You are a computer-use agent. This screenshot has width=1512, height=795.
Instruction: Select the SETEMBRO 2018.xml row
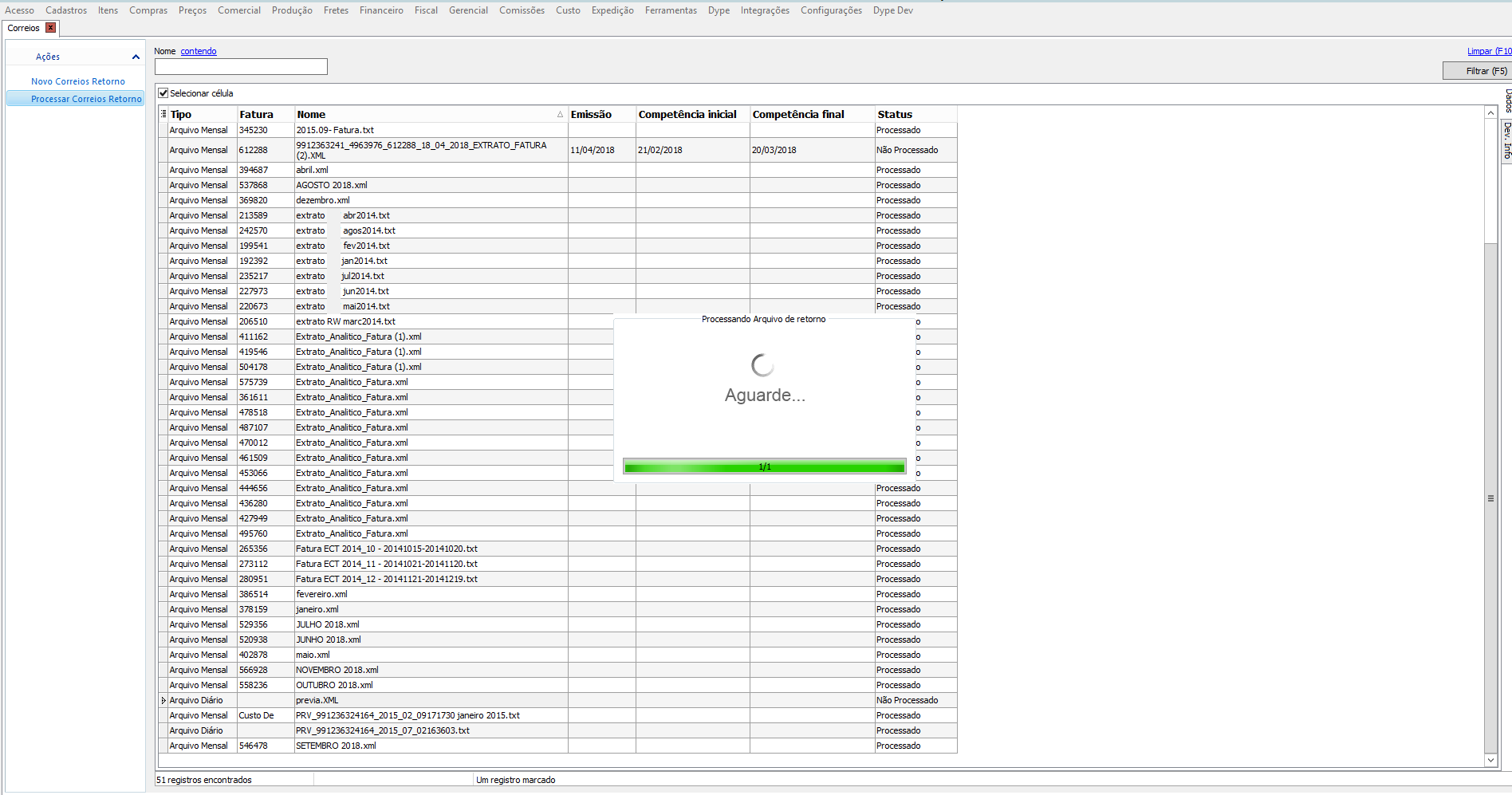[x=558, y=746]
